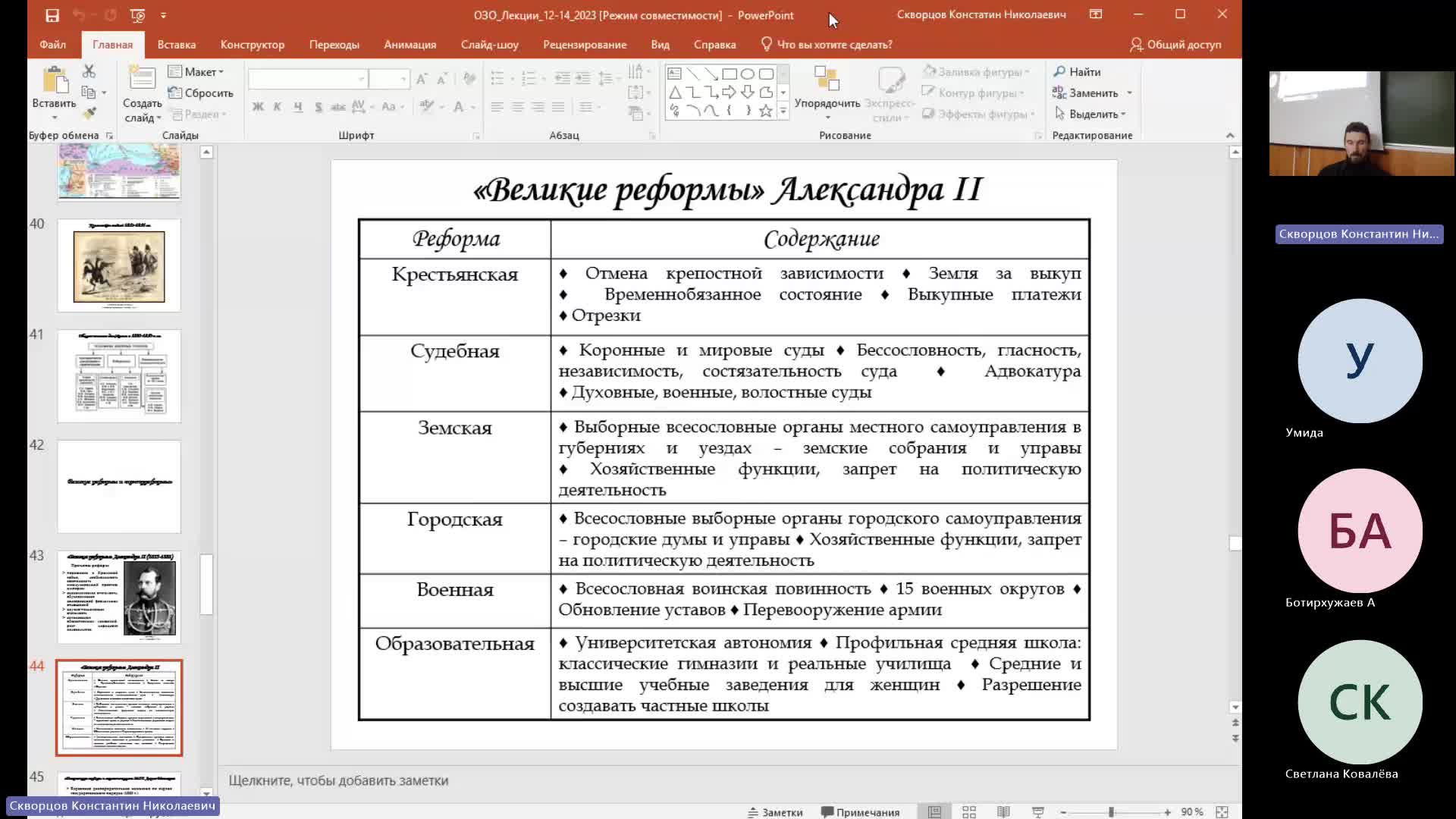This screenshot has width=1456, height=819.
Task: Expand the Replace (Заменить) dropdown arrow
Action: point(1129,93)
